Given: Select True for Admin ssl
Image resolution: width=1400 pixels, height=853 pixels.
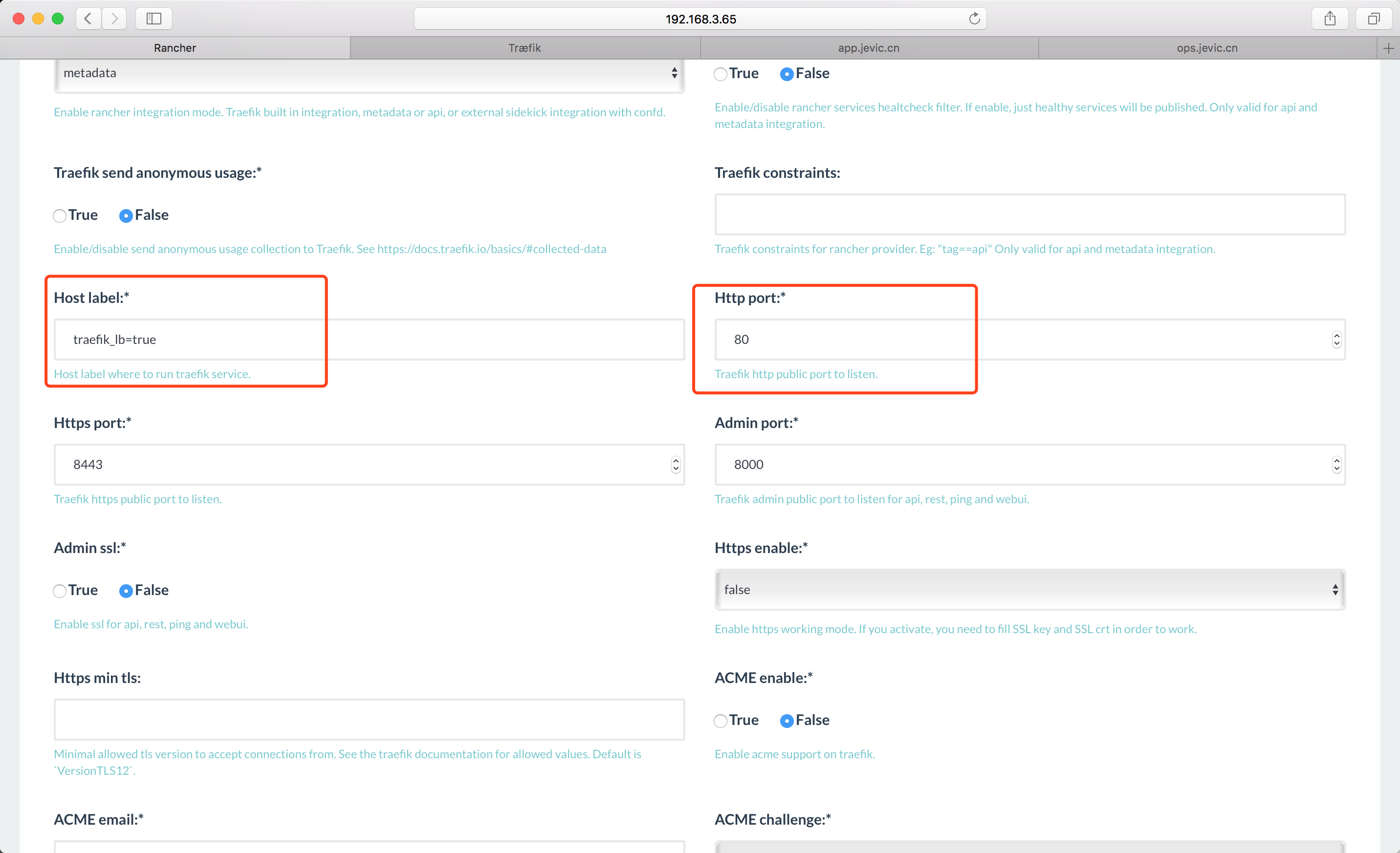Looking at the screenshot, I should pos(60,591).
